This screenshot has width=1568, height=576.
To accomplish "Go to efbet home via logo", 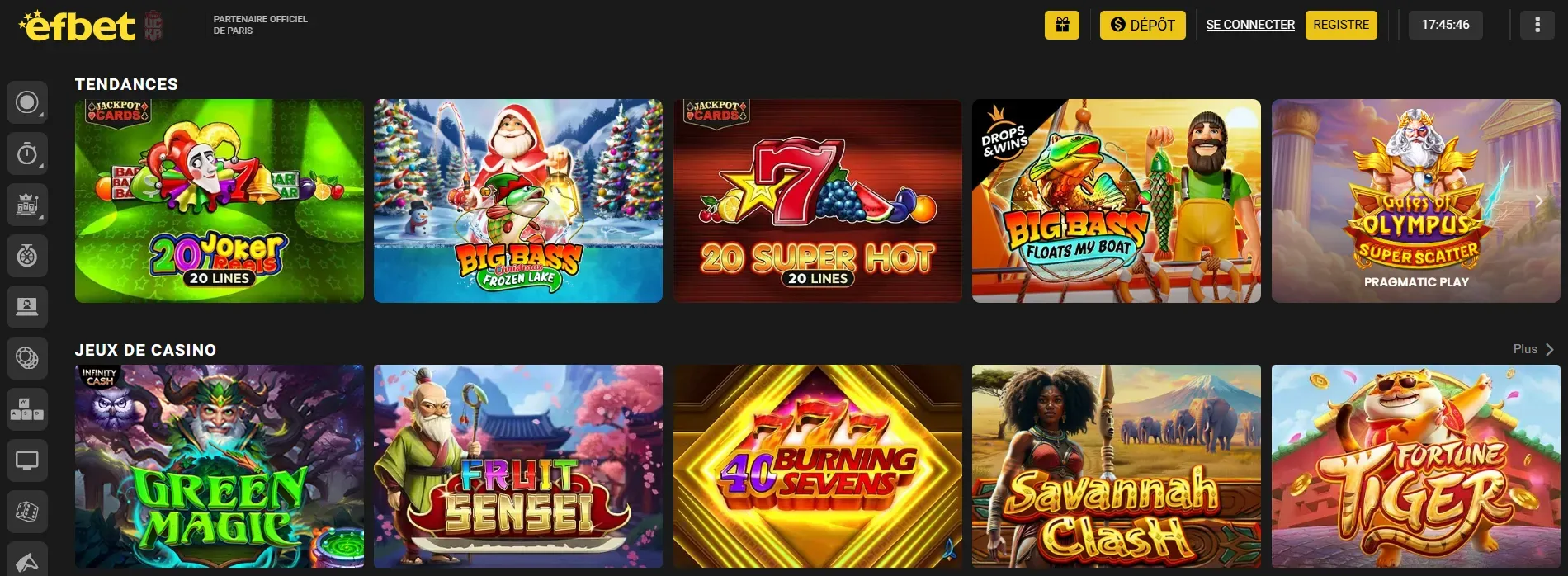I will [x=78, y=26].
